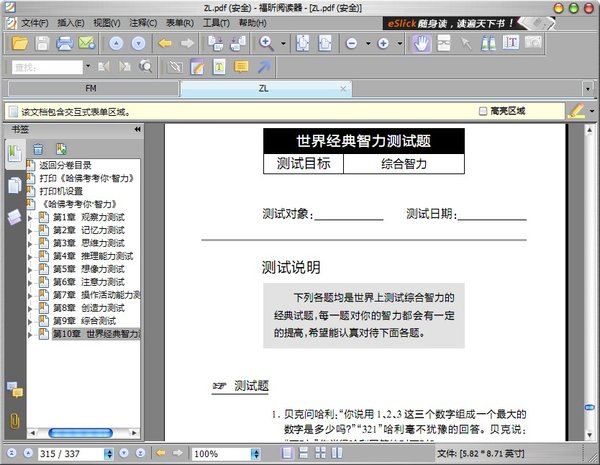Screen dimensions: 600x465
Task: Add a yellow note comment
Action: 241,67
